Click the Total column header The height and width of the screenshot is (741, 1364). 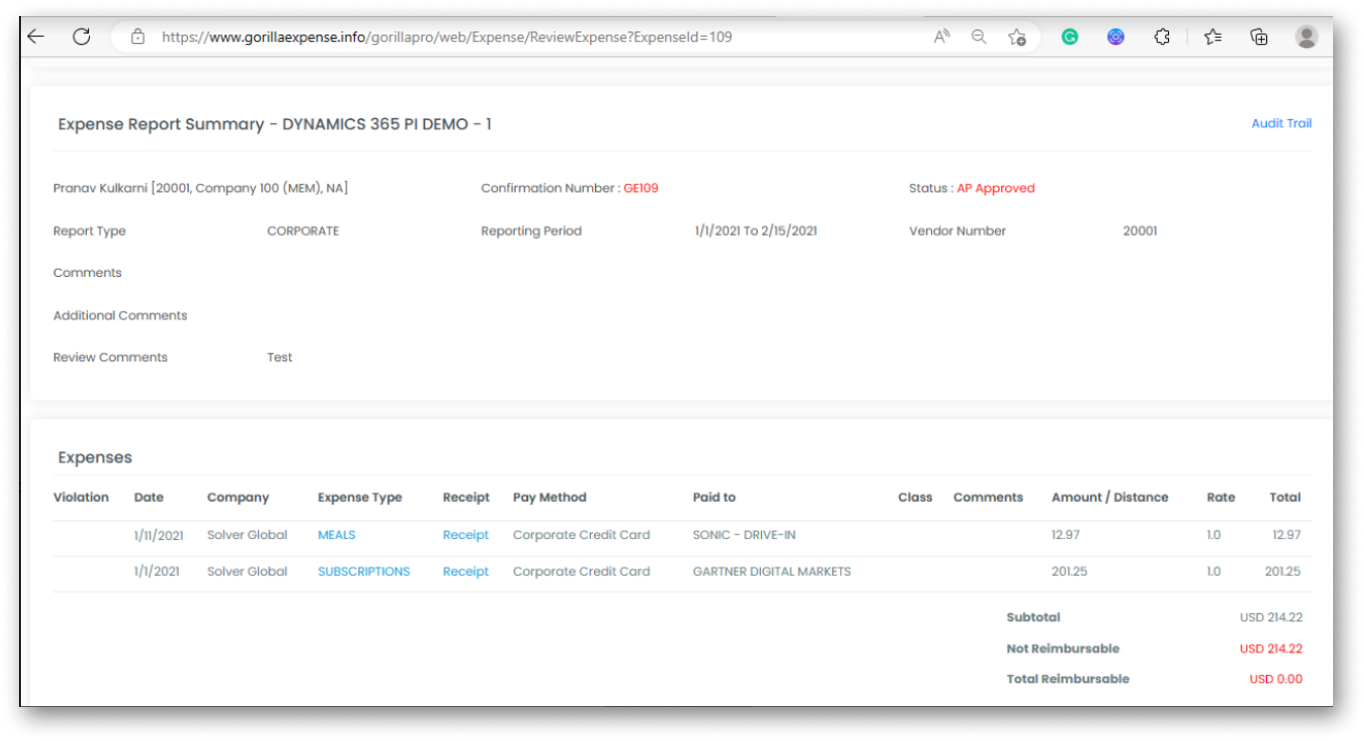[1285, 497]
